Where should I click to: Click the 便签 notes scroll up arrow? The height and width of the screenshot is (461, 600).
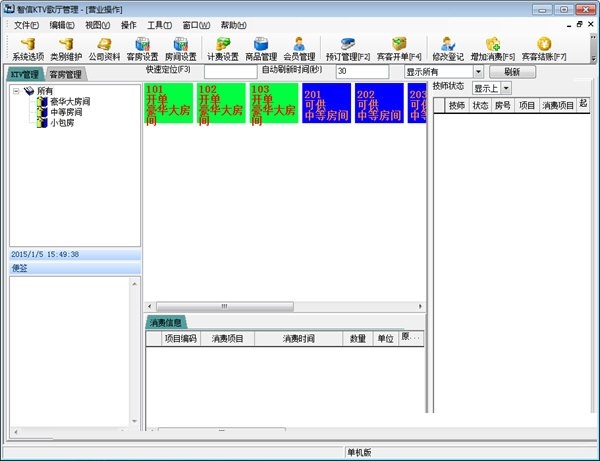coord(134,284)
